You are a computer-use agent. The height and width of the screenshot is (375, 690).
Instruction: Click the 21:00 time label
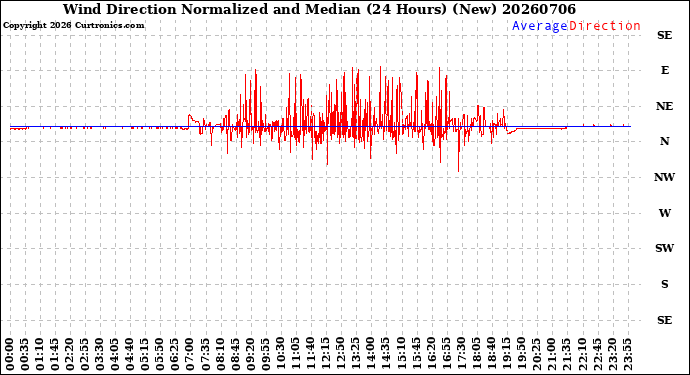tap(553, 355)
